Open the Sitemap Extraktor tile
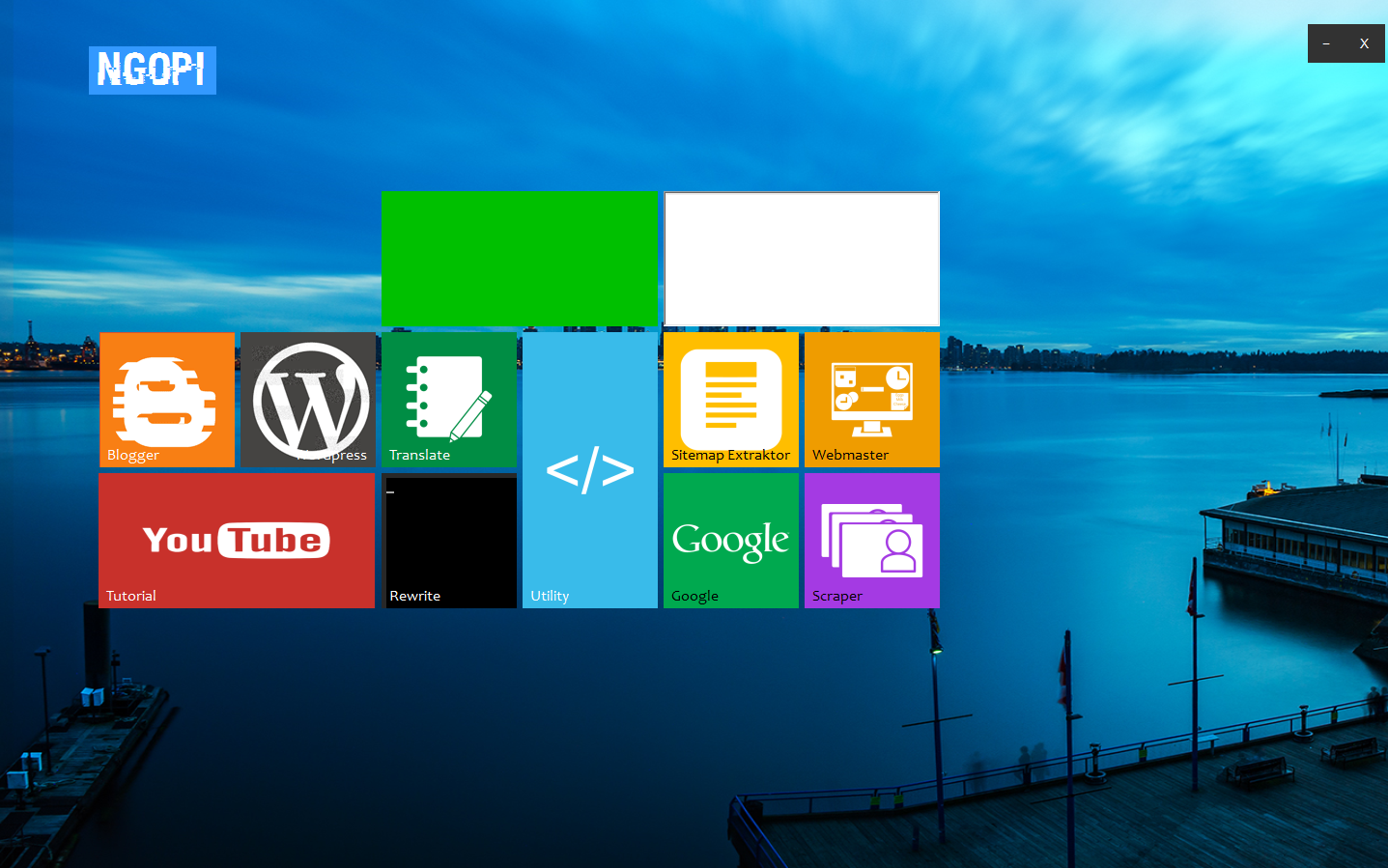Viewport: 1388px width, 868px height. 731,400
